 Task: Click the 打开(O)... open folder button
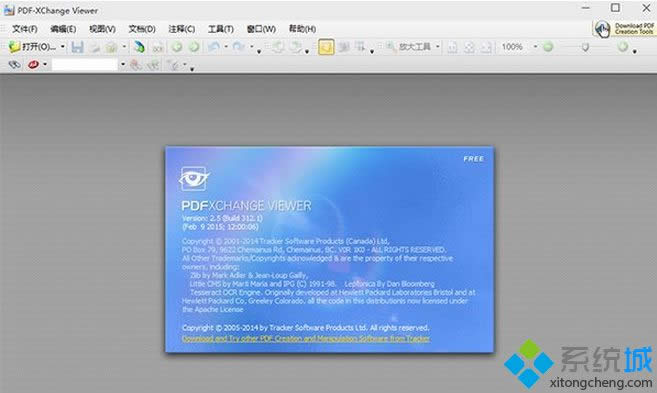33,47
